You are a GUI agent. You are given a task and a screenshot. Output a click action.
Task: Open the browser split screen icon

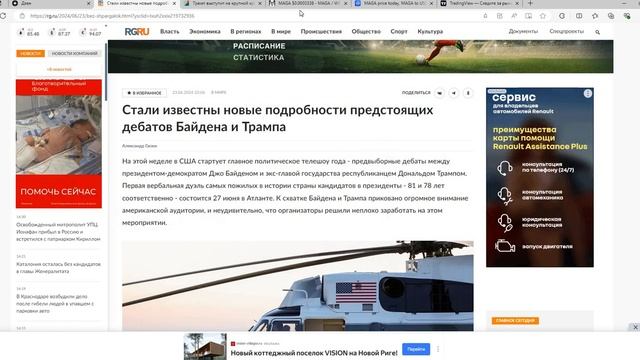[x=579, y=16]
